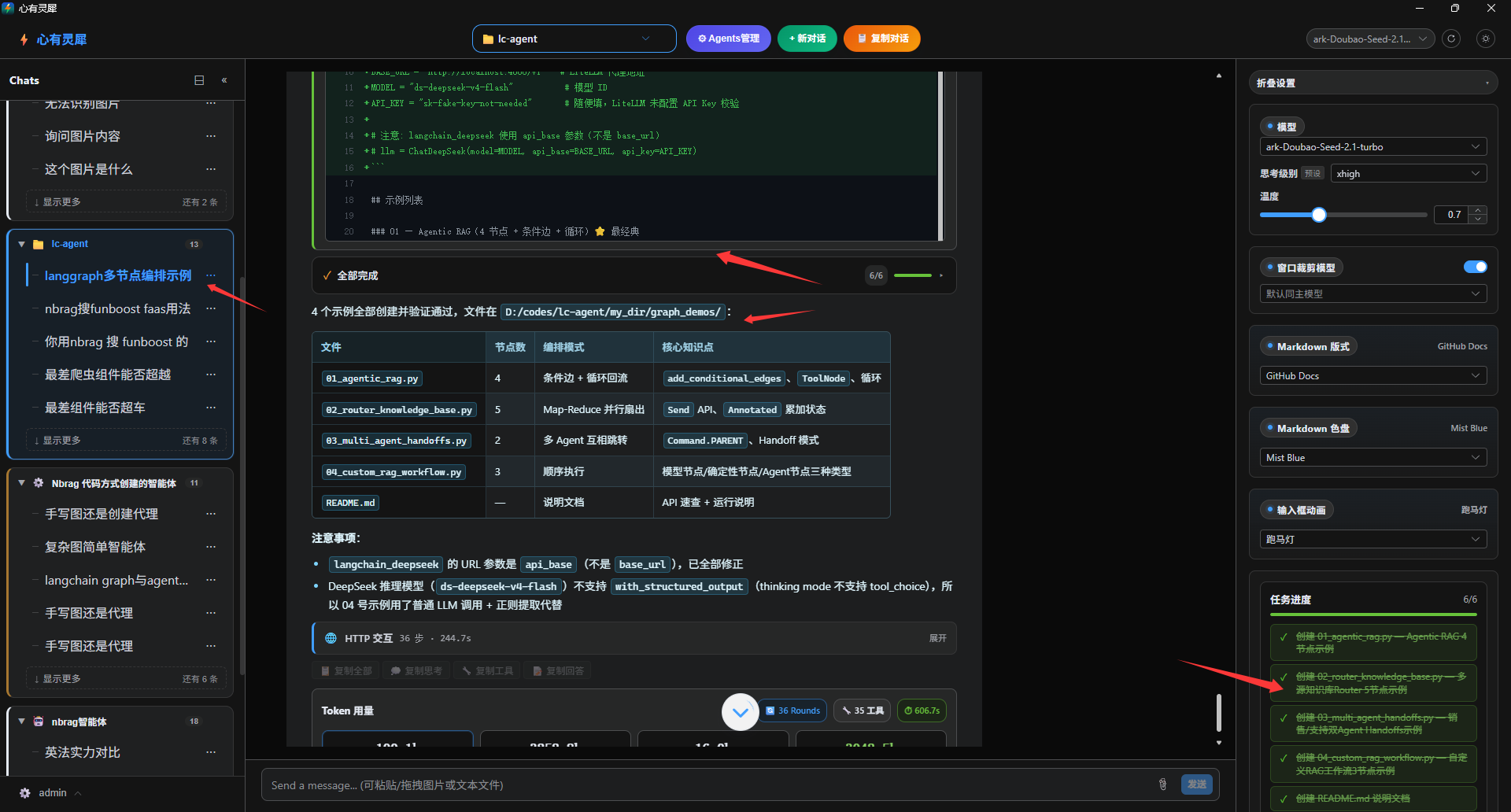
Task: Toggle the 窗口裁剪模型 switch
Action: pyautogui.click(x=1475, y=268)
